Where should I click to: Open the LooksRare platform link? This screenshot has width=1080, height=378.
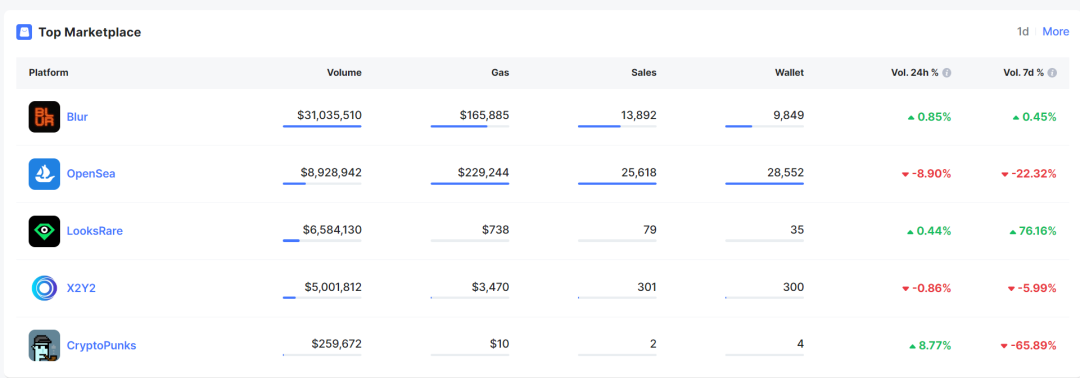[x=94, y=231]
